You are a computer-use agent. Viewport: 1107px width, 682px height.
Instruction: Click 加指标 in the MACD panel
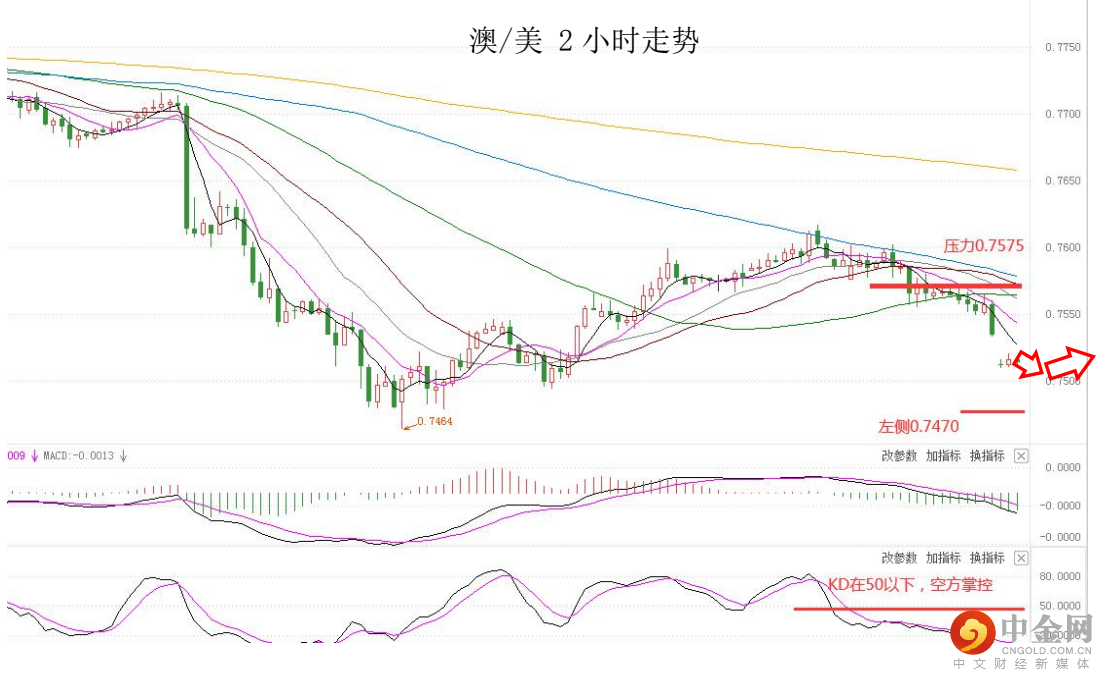[943, 456]
